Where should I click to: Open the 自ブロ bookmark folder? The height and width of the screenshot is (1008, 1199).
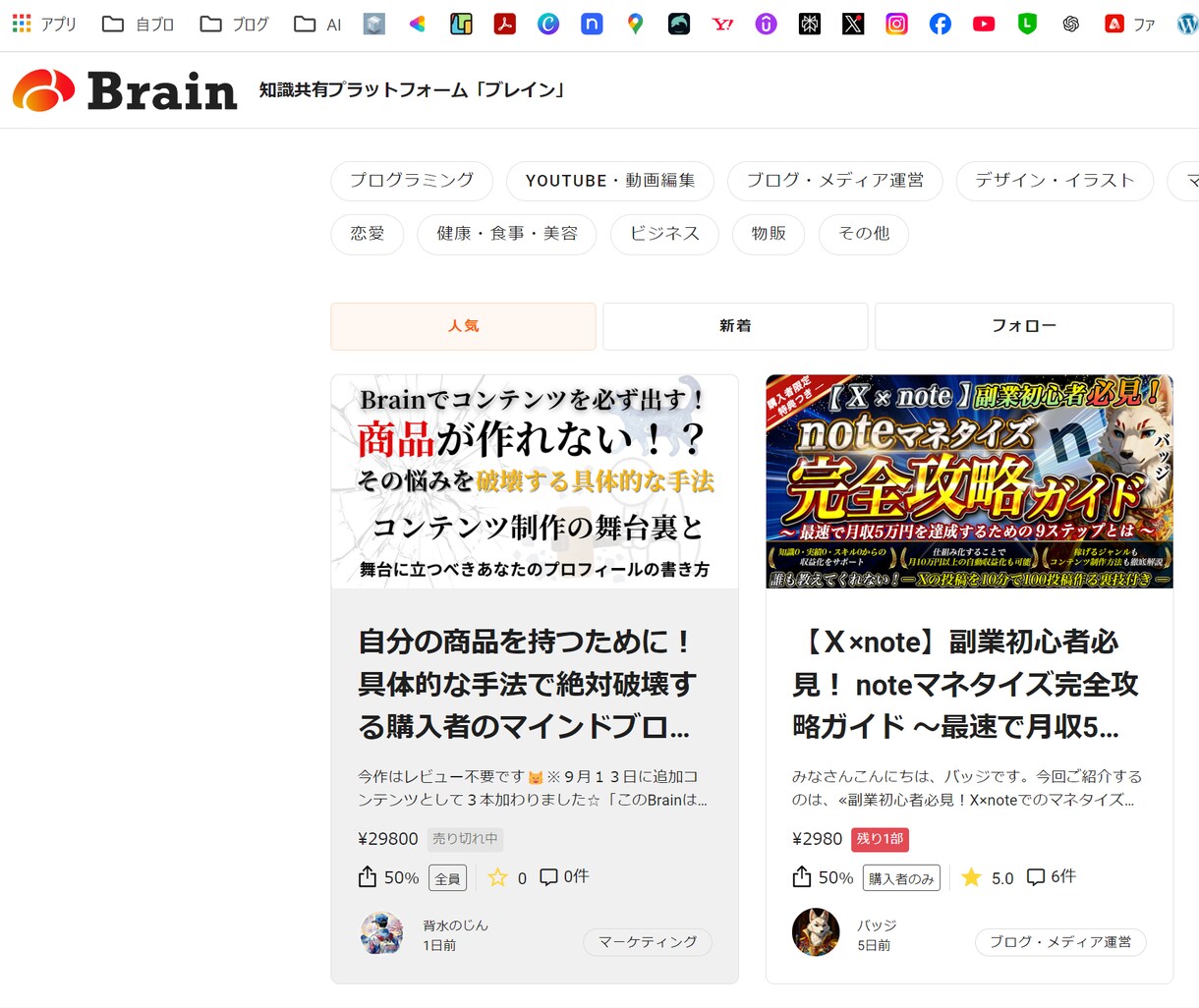tap(138, 24)
